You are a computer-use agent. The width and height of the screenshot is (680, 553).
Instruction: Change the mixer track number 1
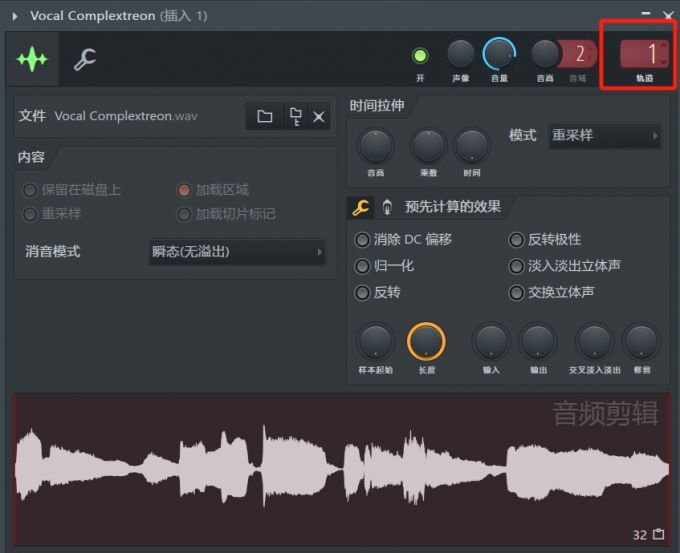pos(644,54)
